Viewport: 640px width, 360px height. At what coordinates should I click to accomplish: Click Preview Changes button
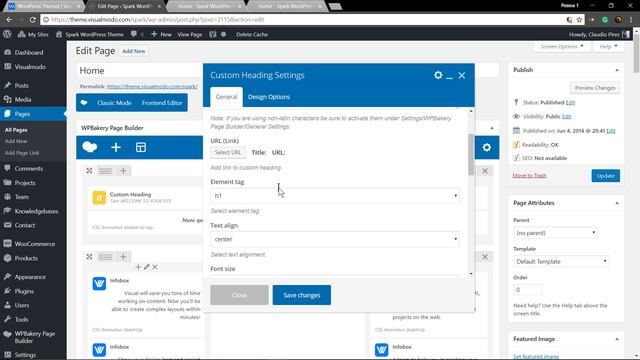pyautogui.click(x=595, y=88)
